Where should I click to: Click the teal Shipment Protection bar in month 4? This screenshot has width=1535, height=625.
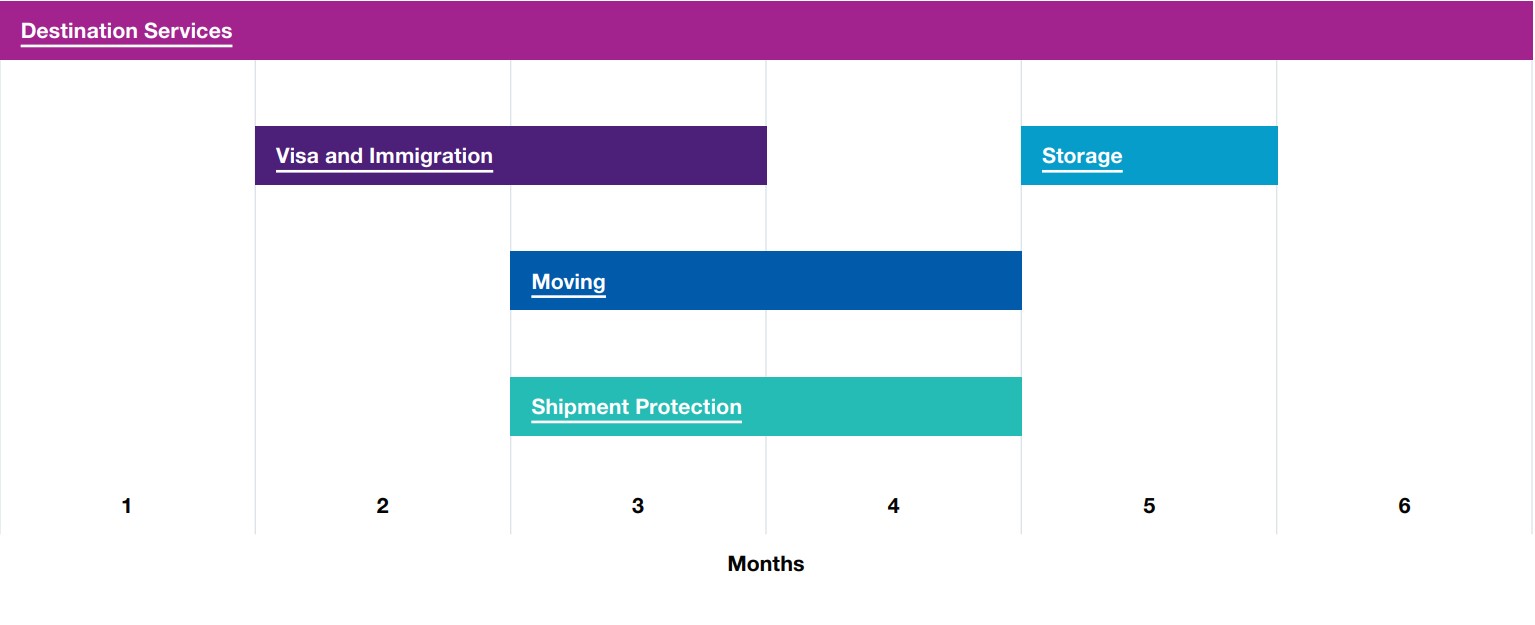point(893,407)
